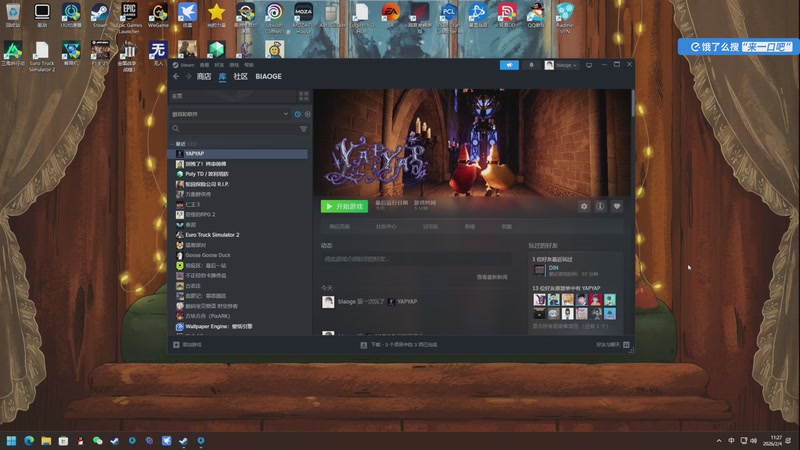Go back with Steam's back arrow
Viewport: 800px width, 450px height.
176,77
